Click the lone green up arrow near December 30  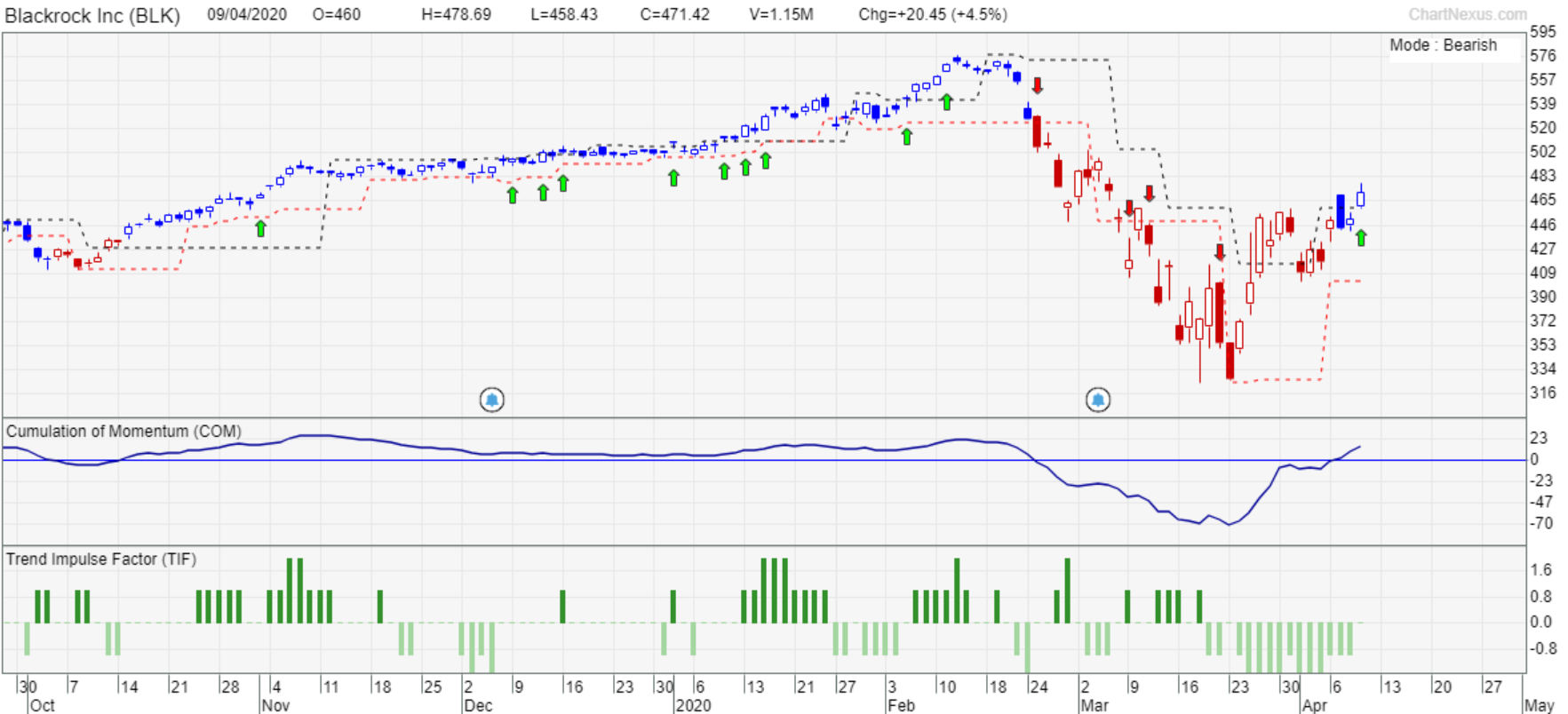pos(673,178)
